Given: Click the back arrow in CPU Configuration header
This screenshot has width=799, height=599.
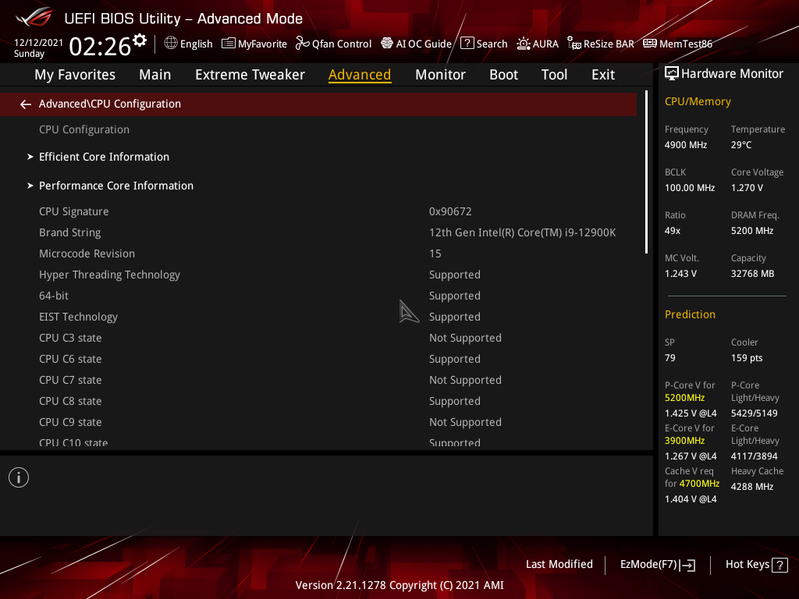Looking at the screenshot, I should pyautogui.click(x=25, y=104).
